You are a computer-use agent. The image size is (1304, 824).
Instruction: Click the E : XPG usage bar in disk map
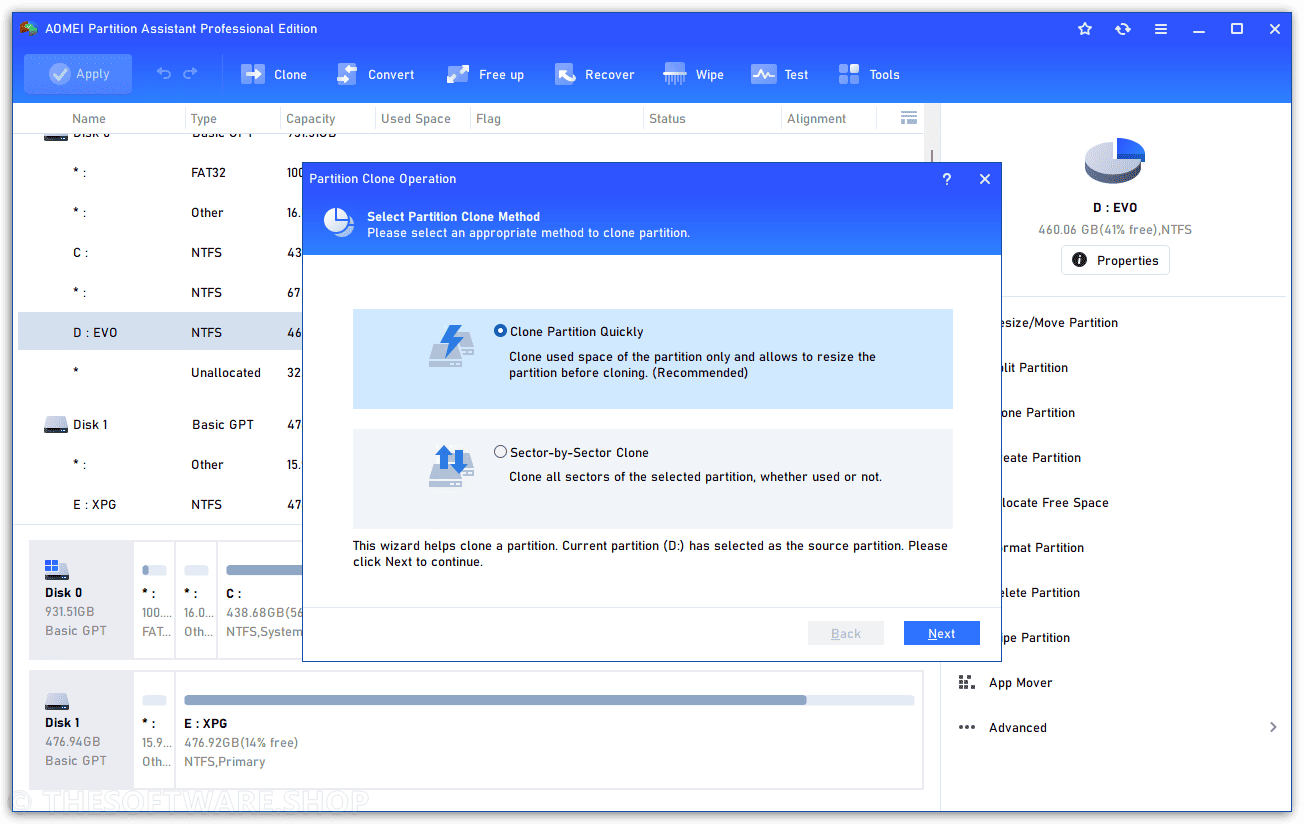[x=549, y=701]
